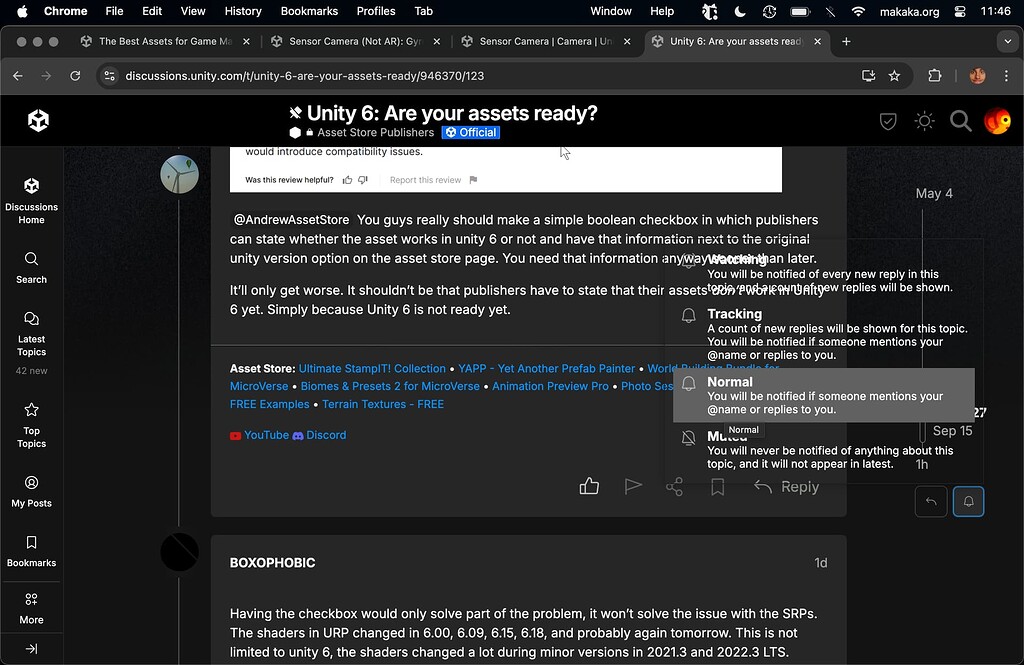Click the timeline reply arrow button
The image size is (1024, 665).
tap(931, 502)
